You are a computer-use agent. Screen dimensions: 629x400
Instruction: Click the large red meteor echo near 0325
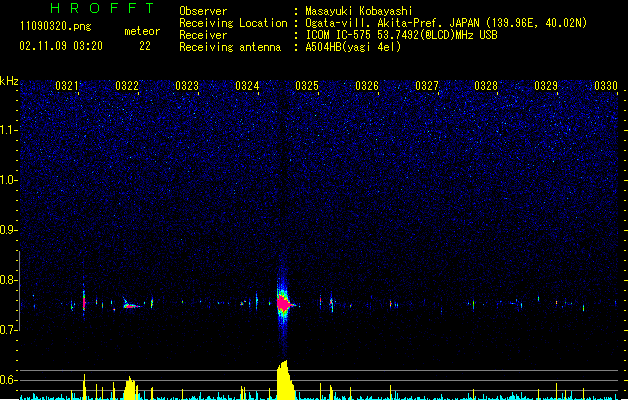[x=284, y=303]
